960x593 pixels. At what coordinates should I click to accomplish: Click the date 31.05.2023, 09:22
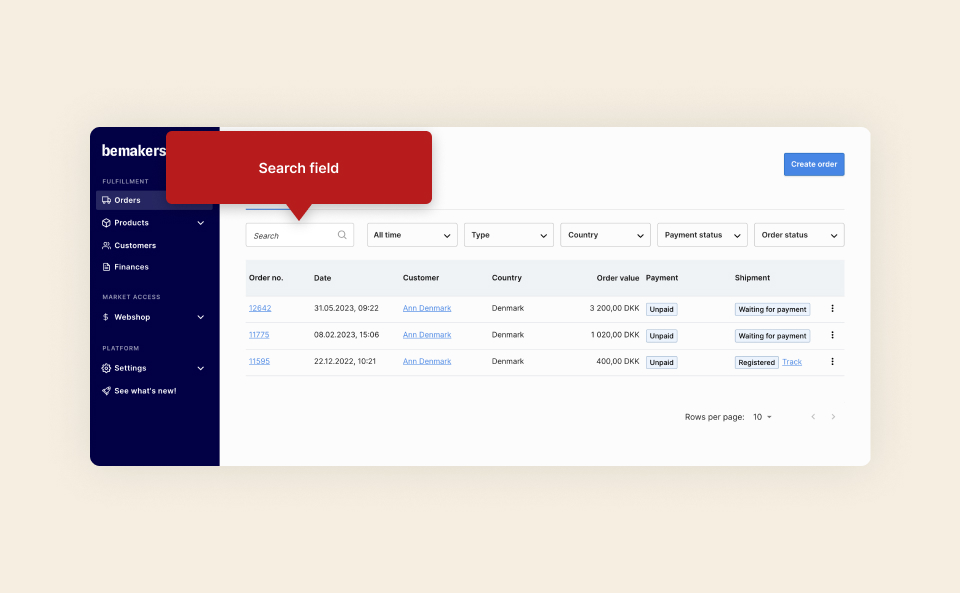346,308
